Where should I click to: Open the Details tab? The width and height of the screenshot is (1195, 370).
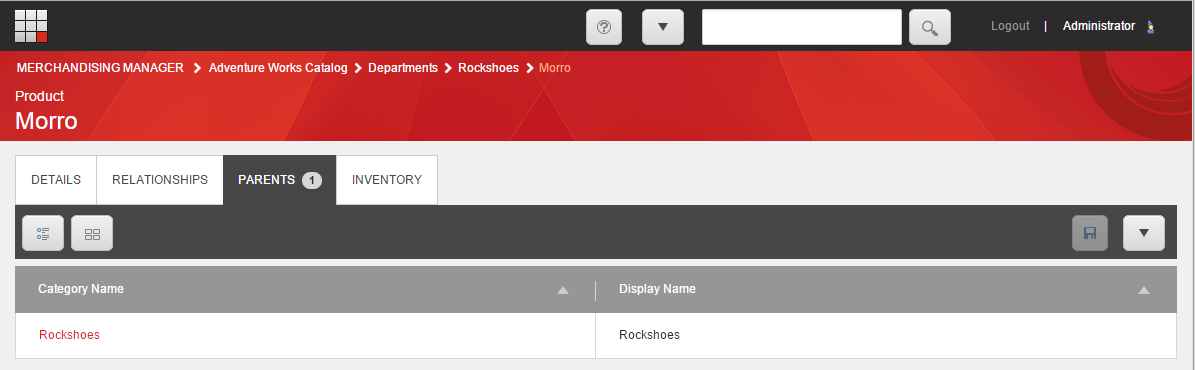pyautogui.click(x=56, y=180)
